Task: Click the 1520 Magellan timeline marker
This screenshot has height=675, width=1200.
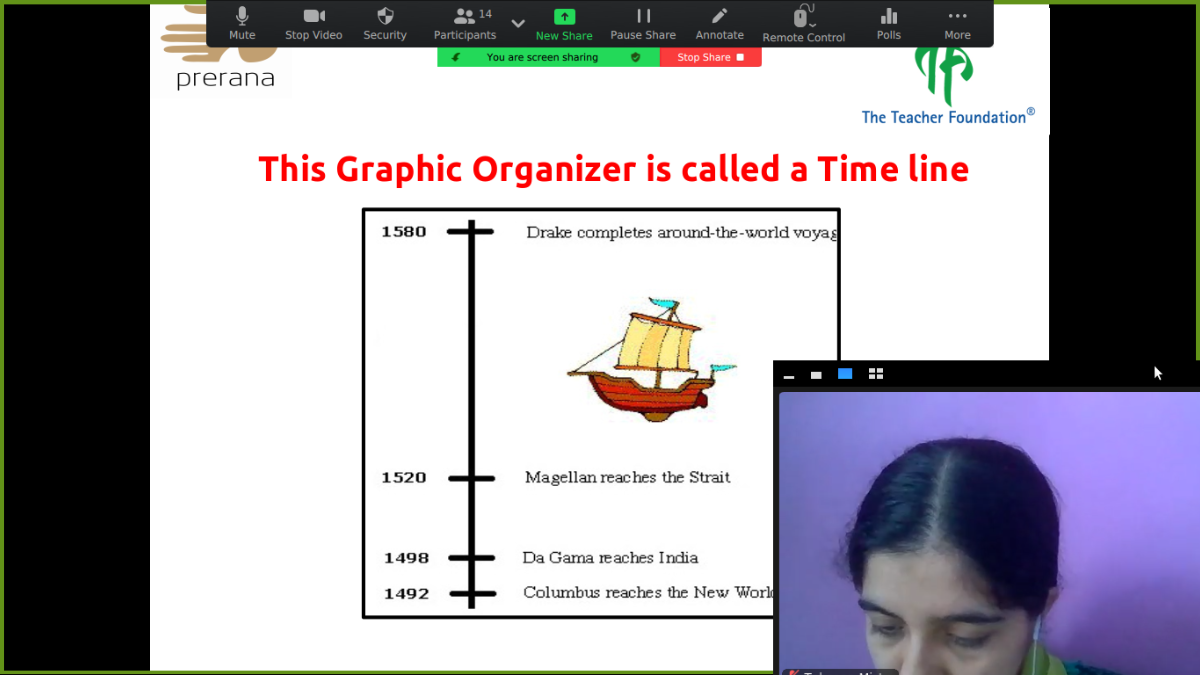Action: (x=471, y=478)
